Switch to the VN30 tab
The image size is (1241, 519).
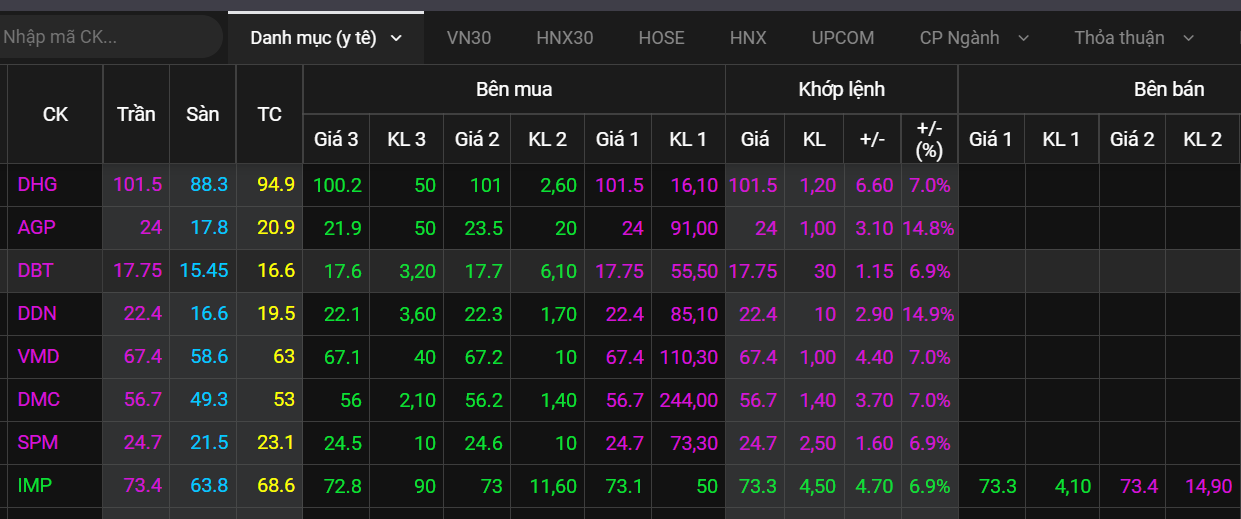pyautogui.click(x=469, y=38)
